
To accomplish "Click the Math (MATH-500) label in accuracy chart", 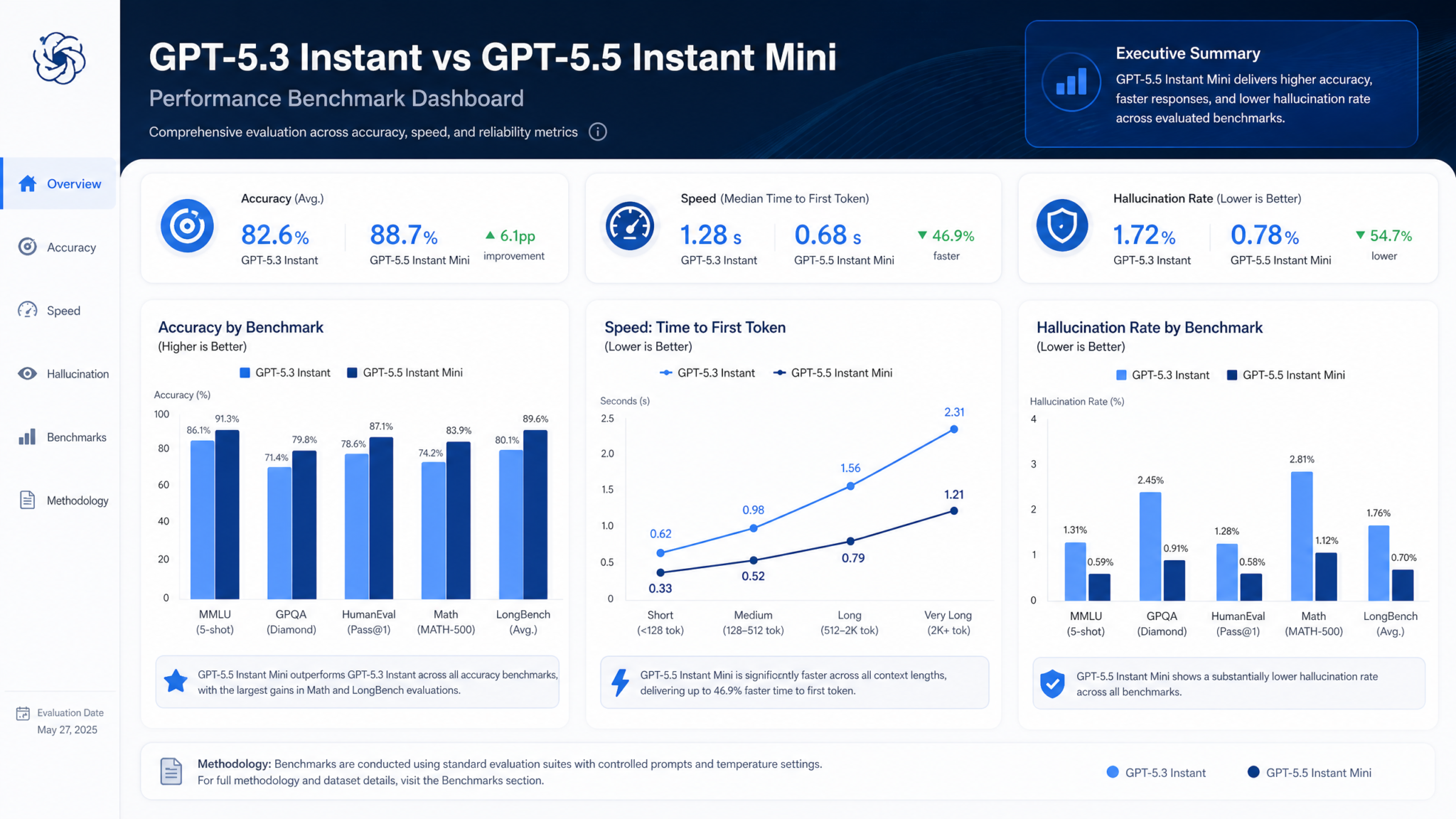I will [446, 622].
